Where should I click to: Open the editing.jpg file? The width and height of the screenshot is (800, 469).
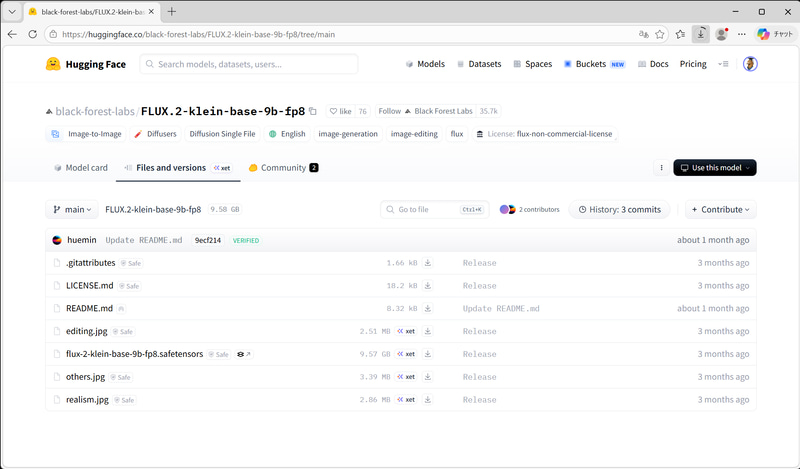[87, 331]
